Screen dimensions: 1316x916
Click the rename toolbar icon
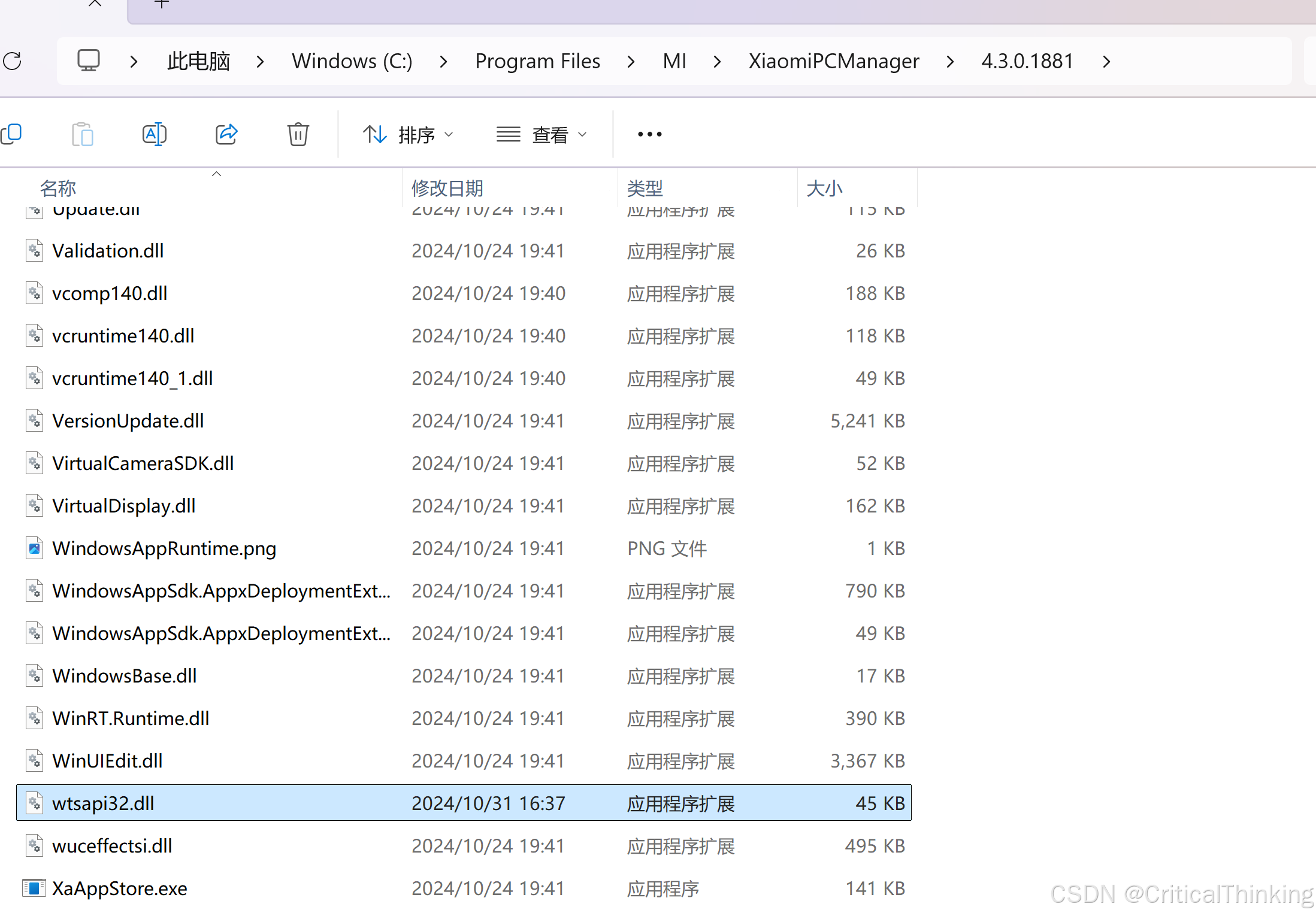[154, 134]
